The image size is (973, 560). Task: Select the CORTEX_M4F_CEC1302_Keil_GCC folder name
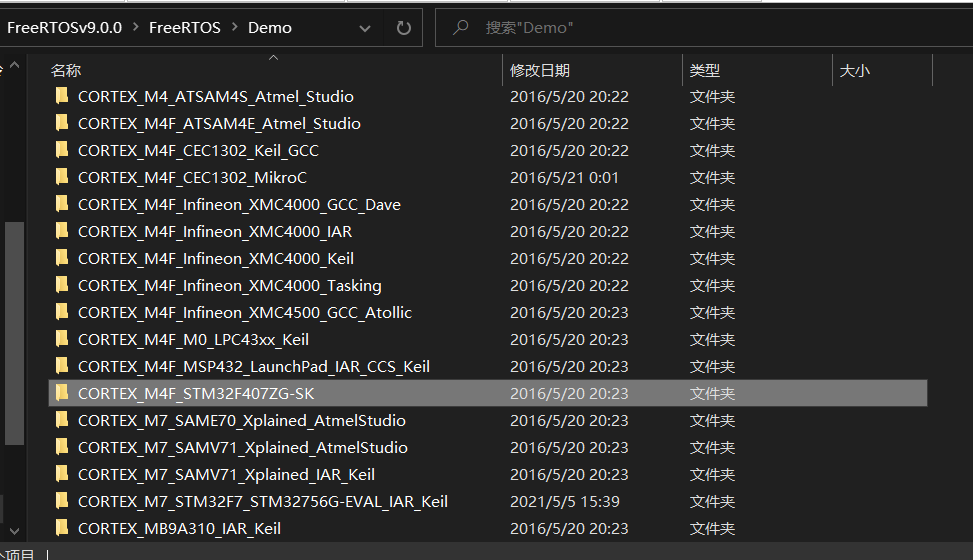point(198,151)
